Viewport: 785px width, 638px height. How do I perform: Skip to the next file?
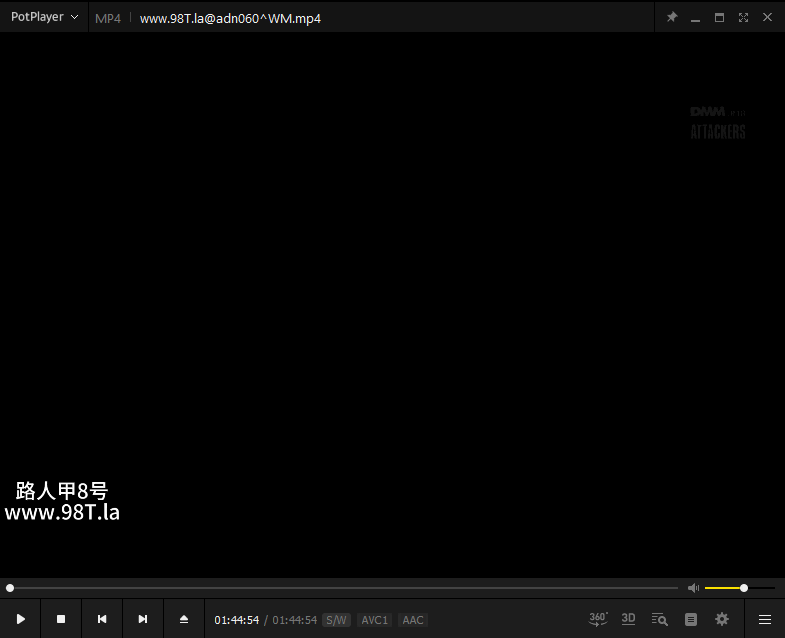[x=143, y=620]
